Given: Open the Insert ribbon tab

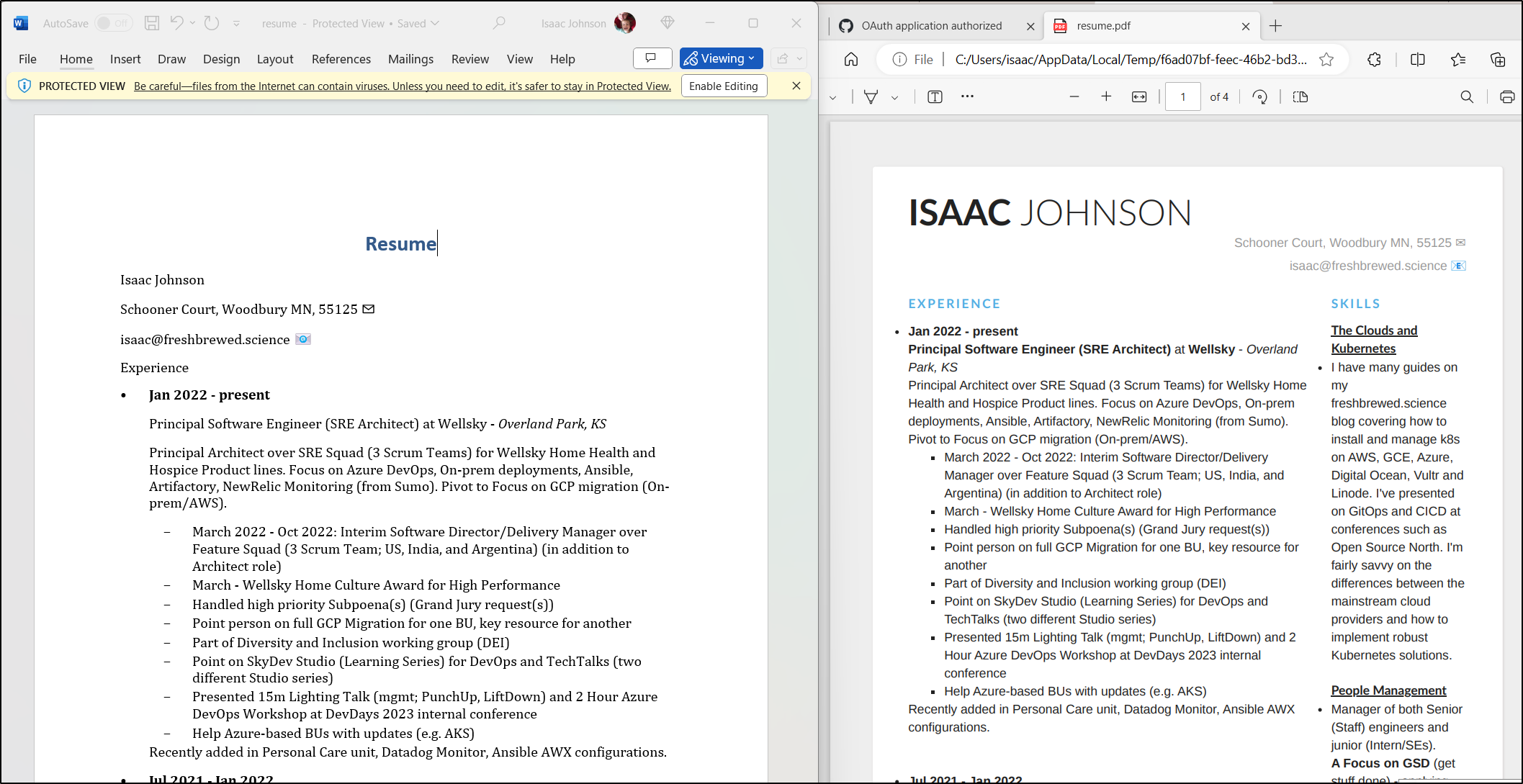Looking at the screenshot, I should [125, 59].
